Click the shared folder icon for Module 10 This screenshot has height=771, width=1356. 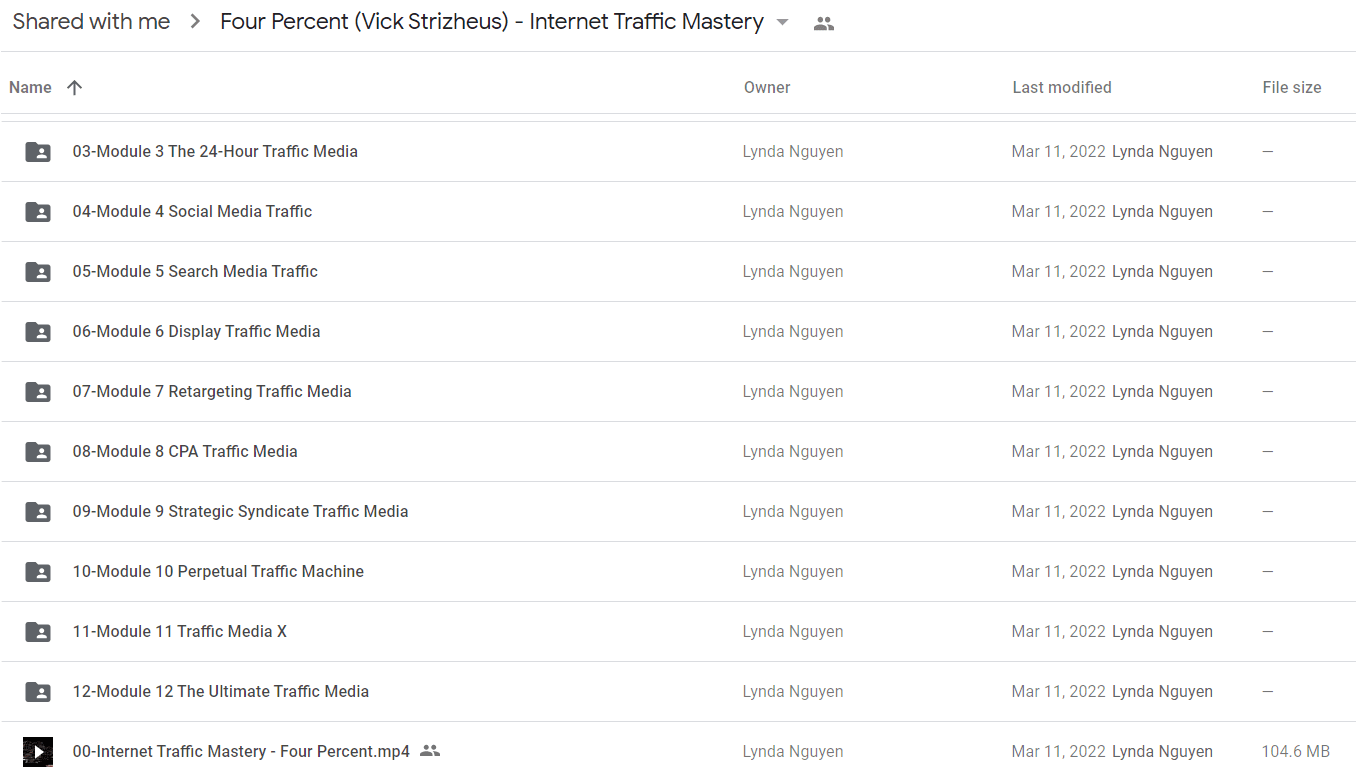[38, 572]
